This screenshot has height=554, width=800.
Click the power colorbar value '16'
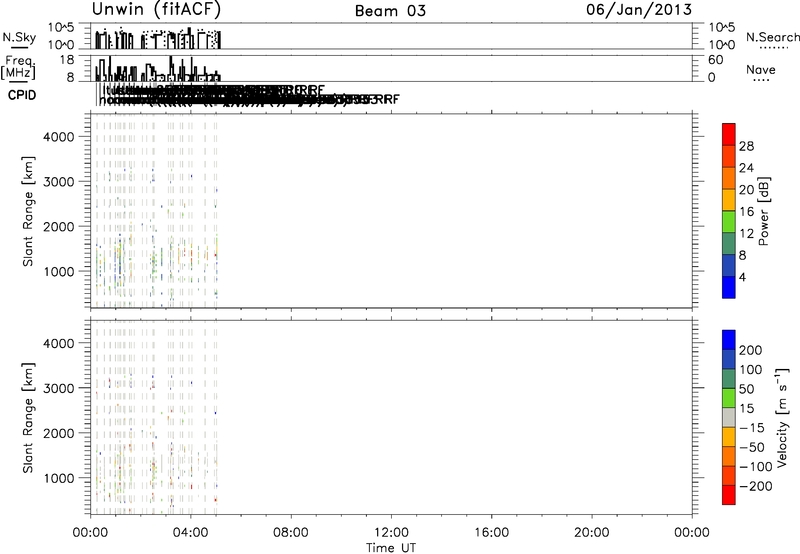pos(746,212)
